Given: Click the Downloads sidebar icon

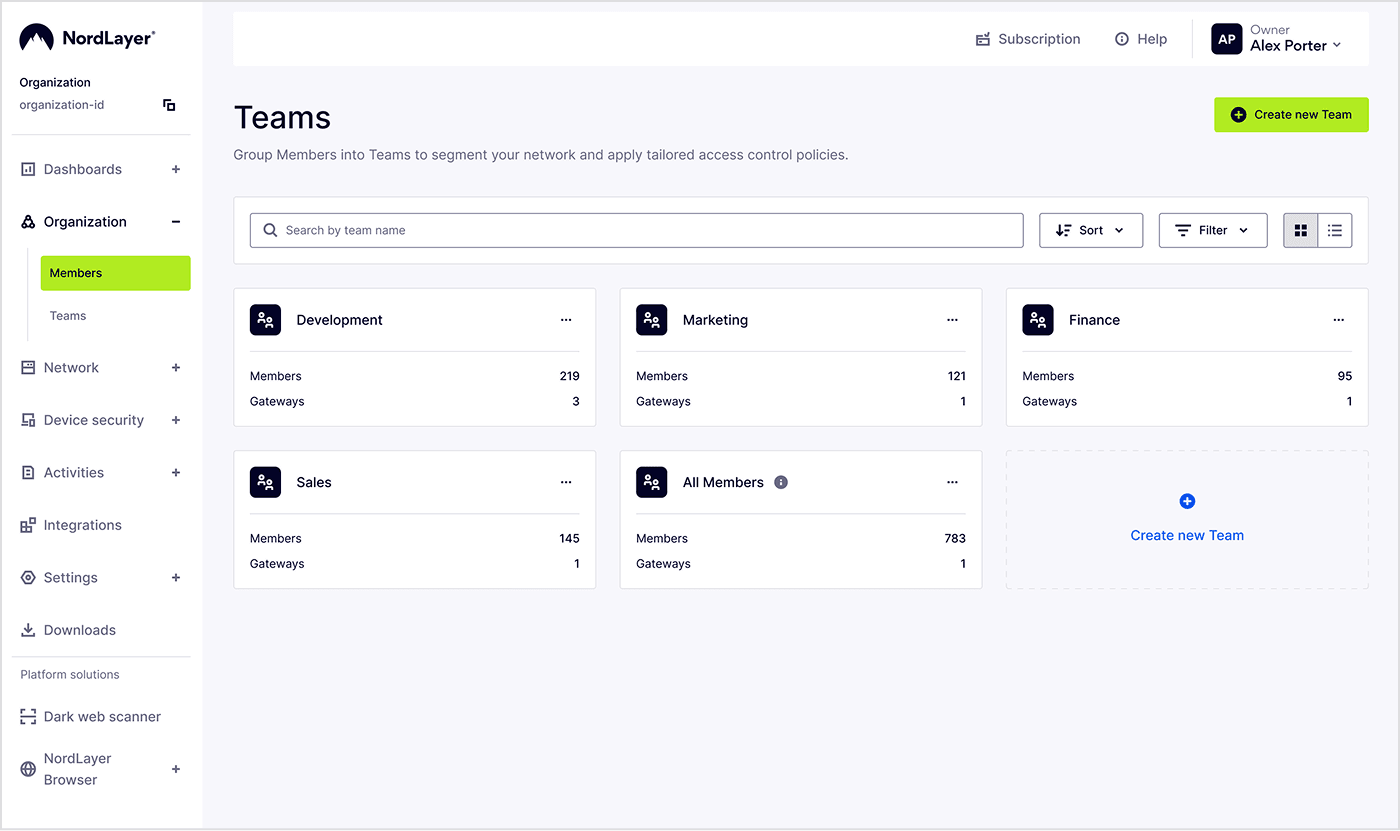Looking at the screenshot, I should pyautogui.click(x=28, y=630).
